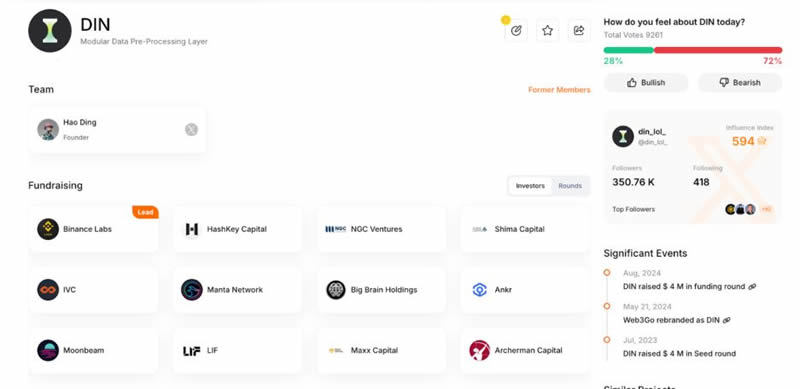The image size is (800, 389).
Task: Star DIN to add to favorites
Action: (x=547, y=31)
